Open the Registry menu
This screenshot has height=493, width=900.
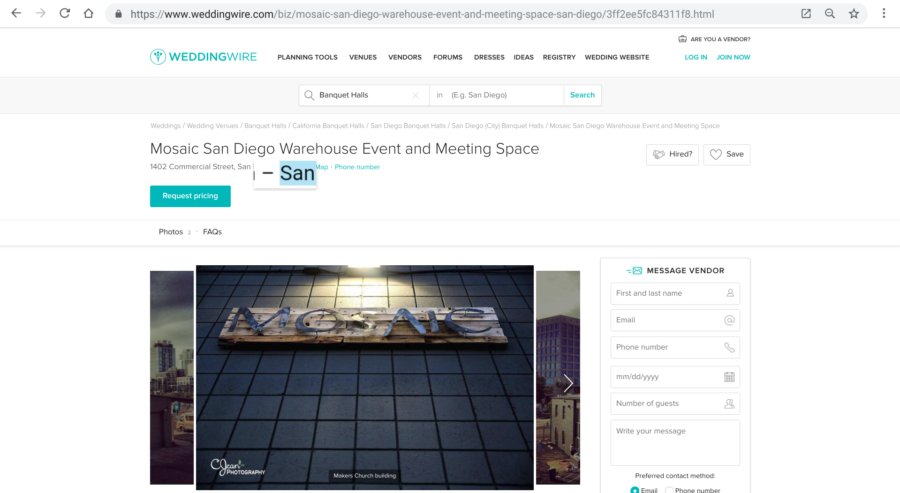coord(559,57)
